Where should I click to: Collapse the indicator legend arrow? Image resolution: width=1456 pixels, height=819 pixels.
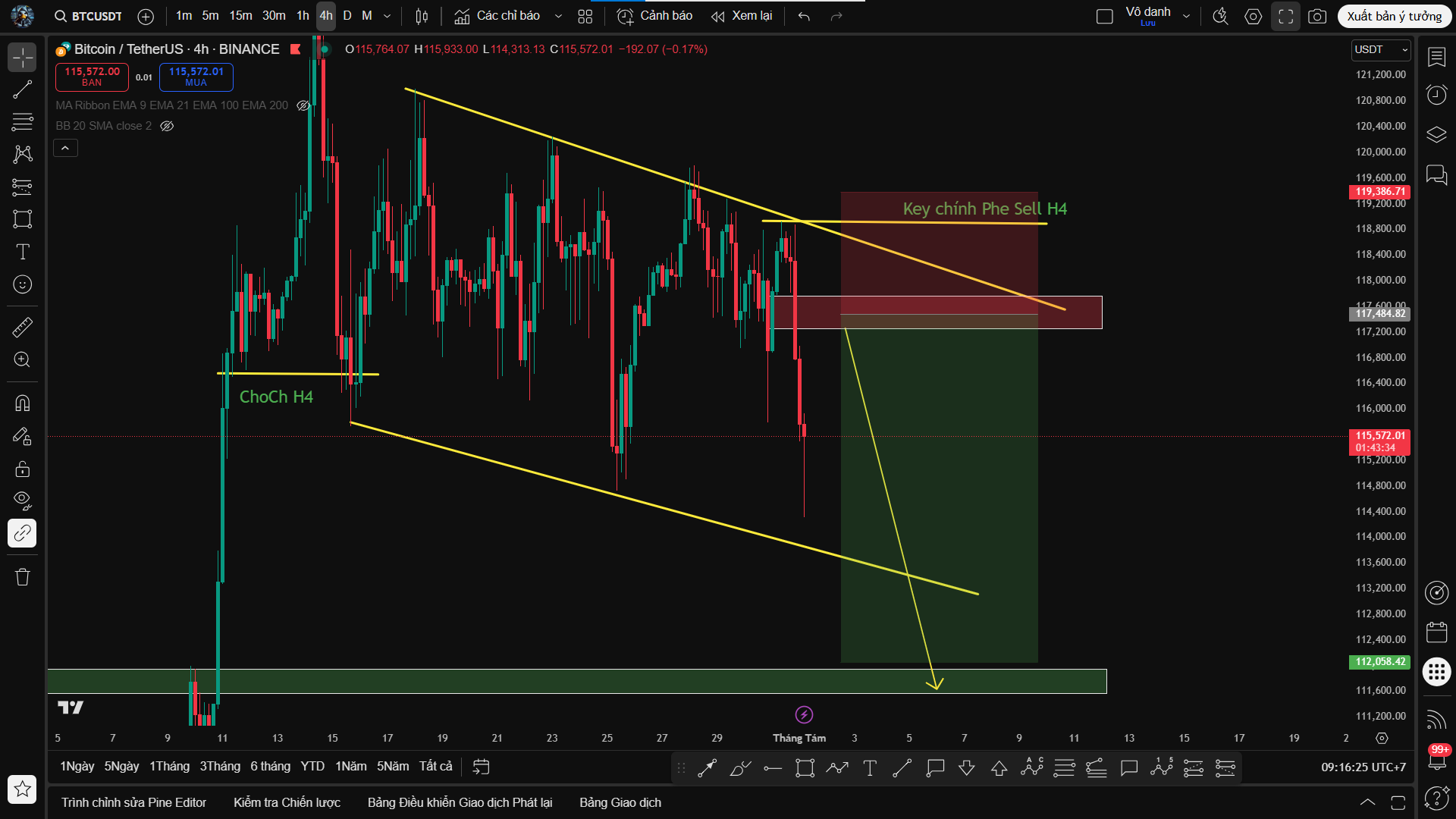65,148
